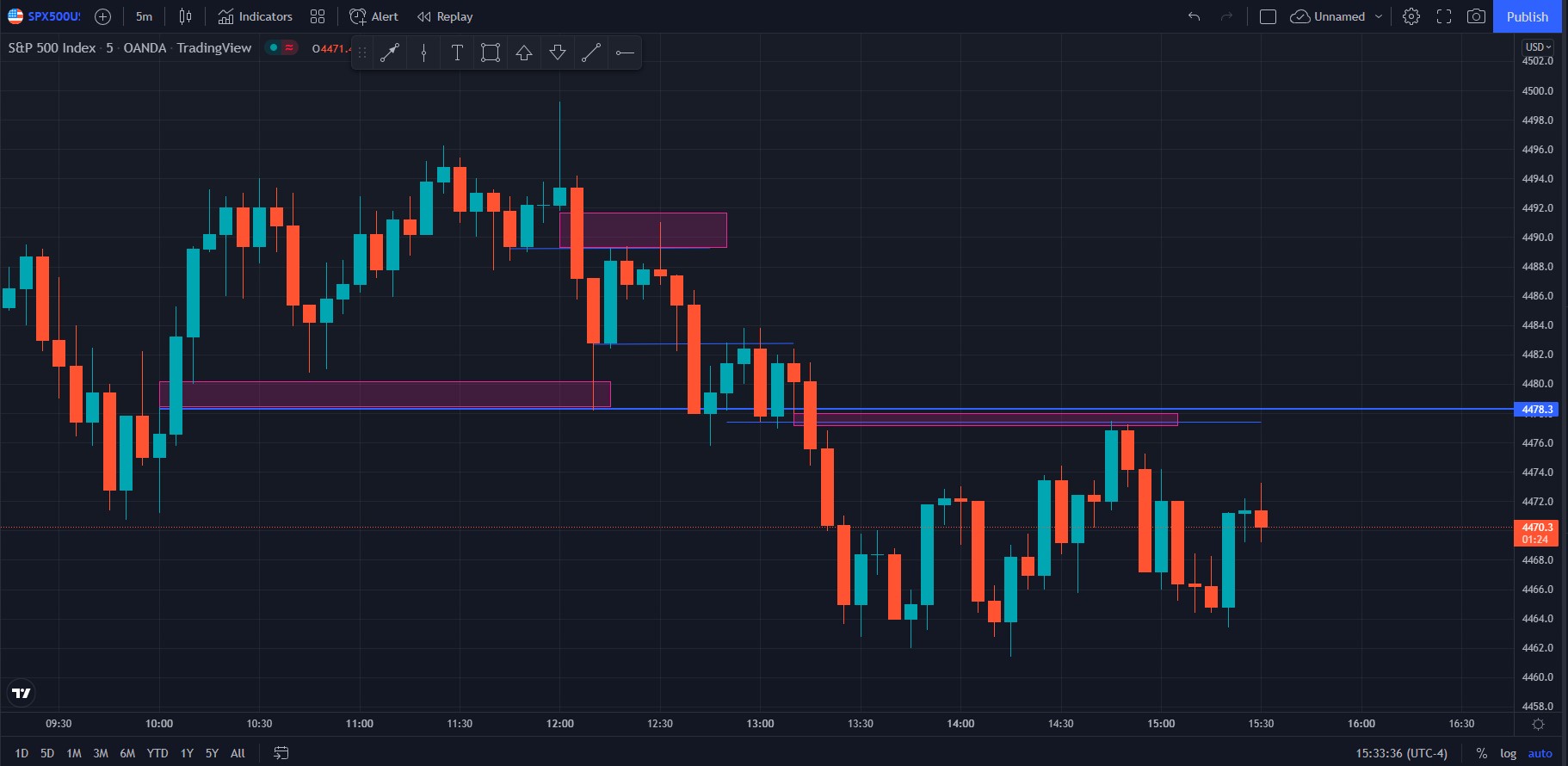Open the USD currency dropdown

pyautogui.click(x=1538, y=46)
